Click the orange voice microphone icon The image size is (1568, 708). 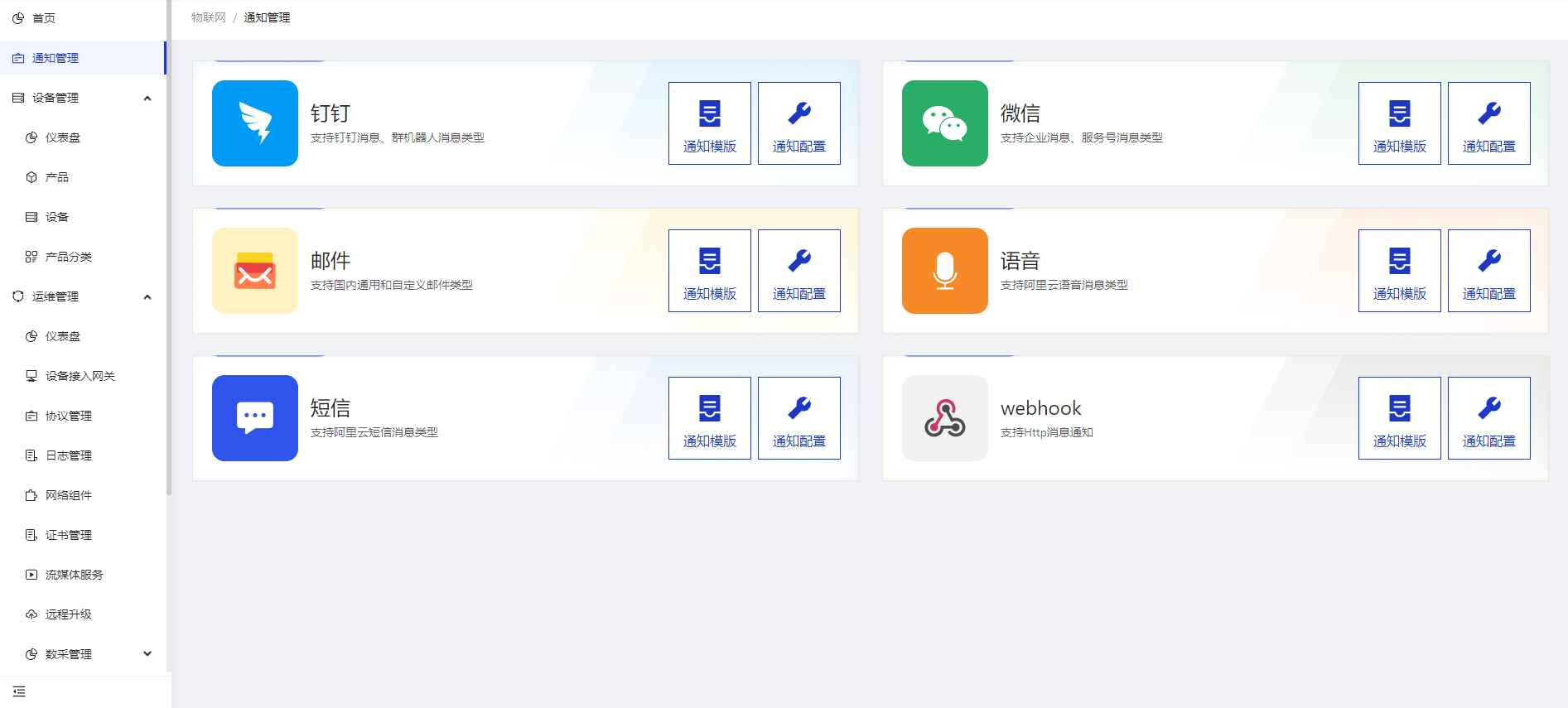[x=944, y=271]
